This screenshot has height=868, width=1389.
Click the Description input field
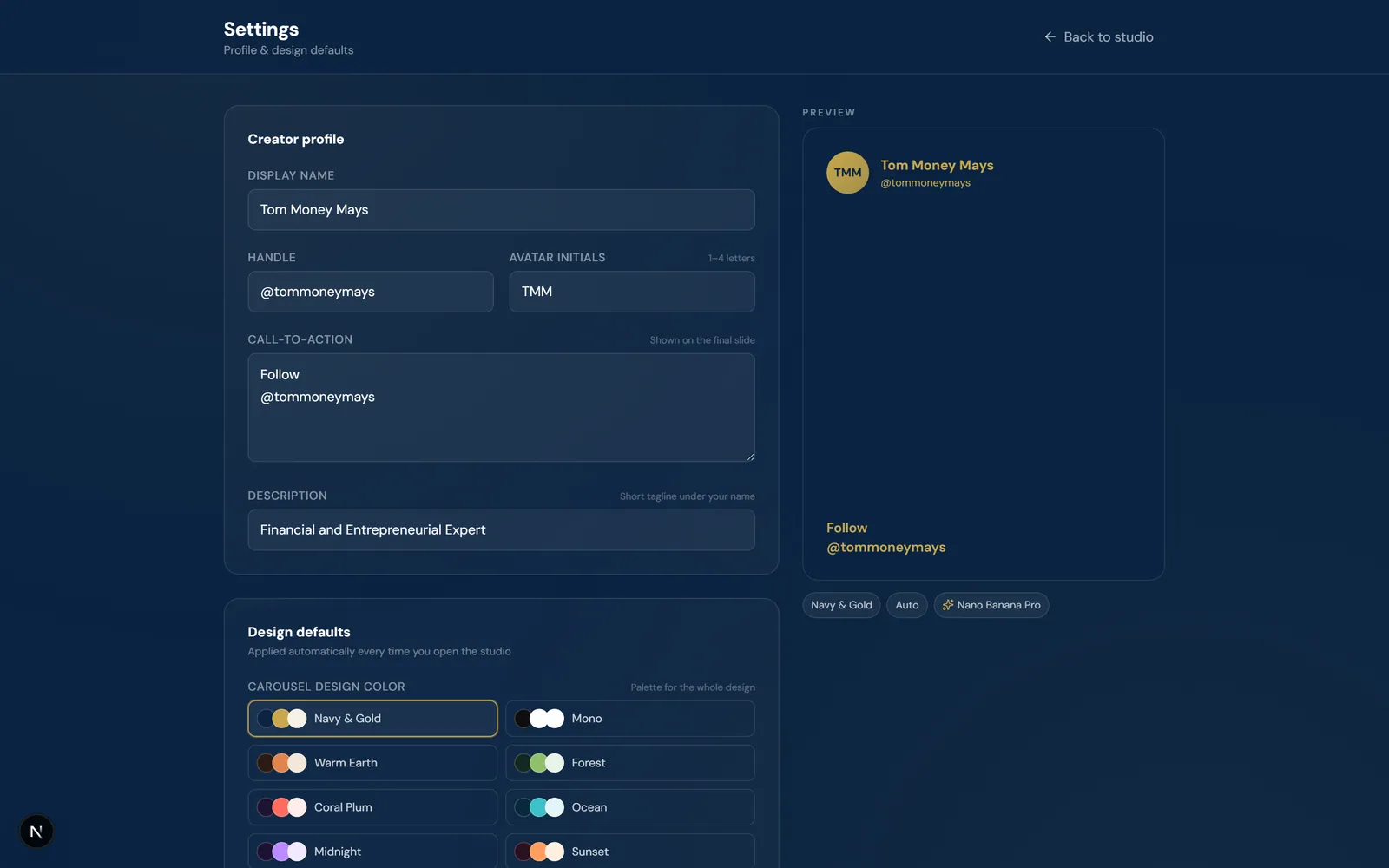(501, 529)
